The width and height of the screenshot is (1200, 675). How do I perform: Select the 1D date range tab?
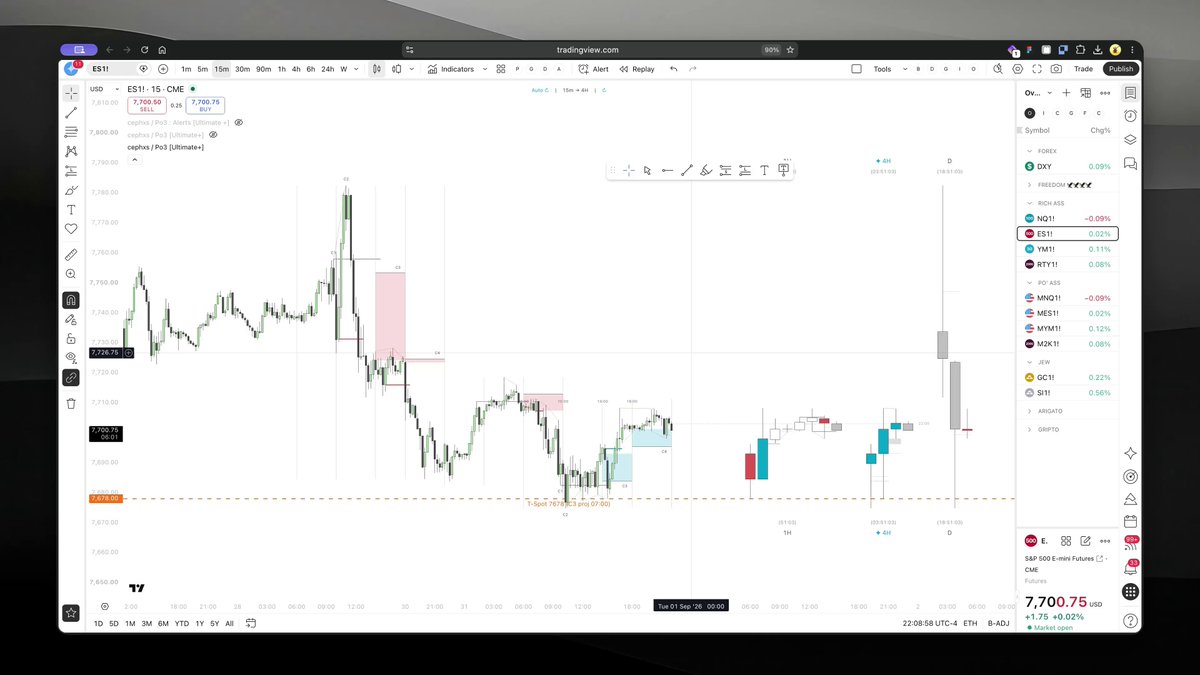point(98,623)
